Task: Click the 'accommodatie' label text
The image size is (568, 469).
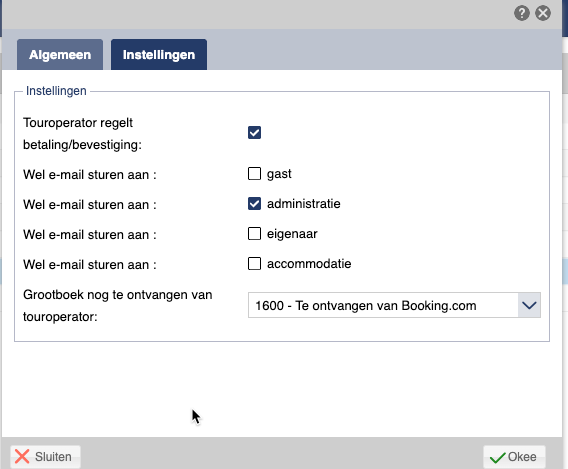Action: coord(309,264)
